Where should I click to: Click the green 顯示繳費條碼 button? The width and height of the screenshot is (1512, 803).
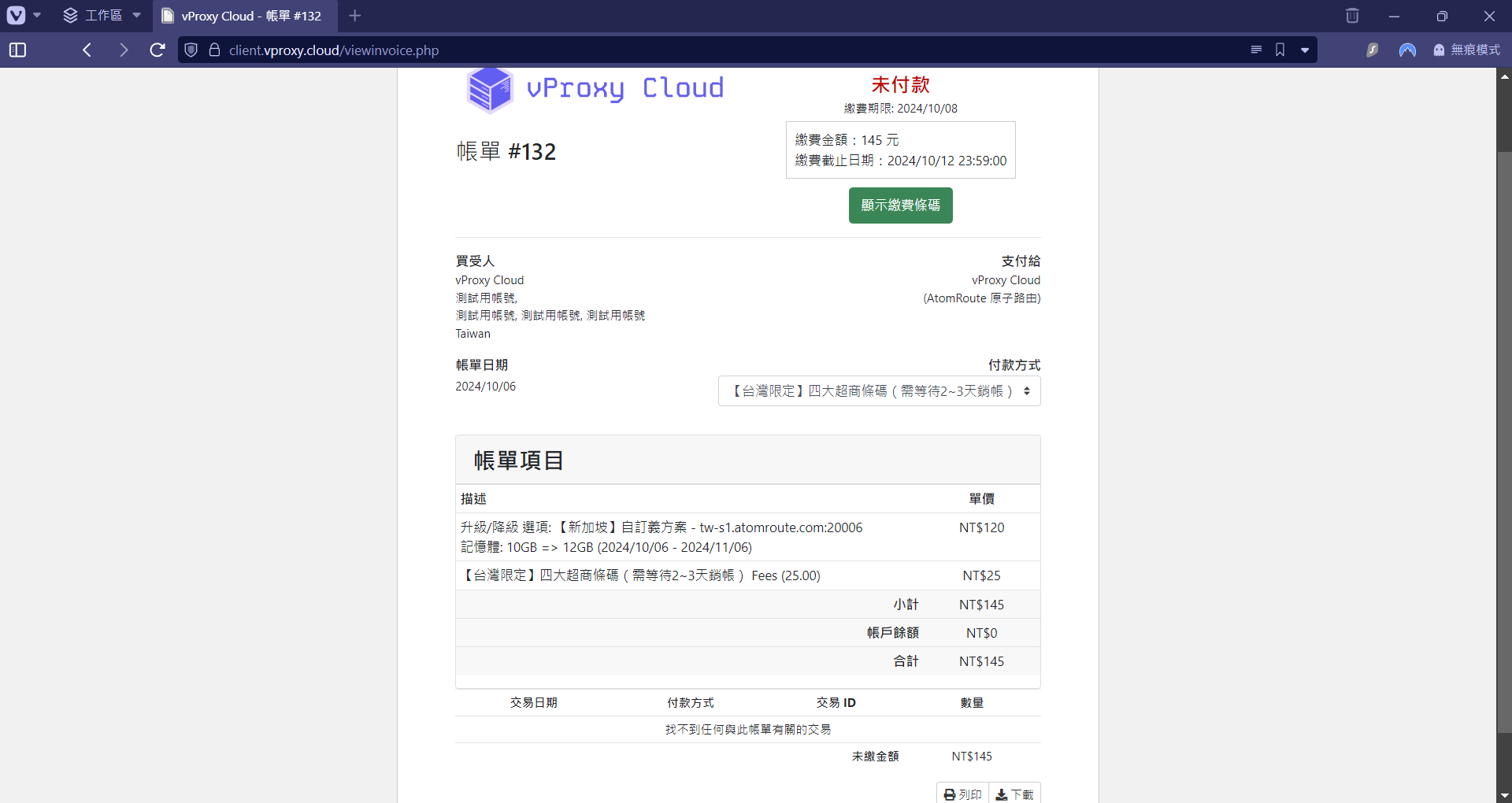900,205
